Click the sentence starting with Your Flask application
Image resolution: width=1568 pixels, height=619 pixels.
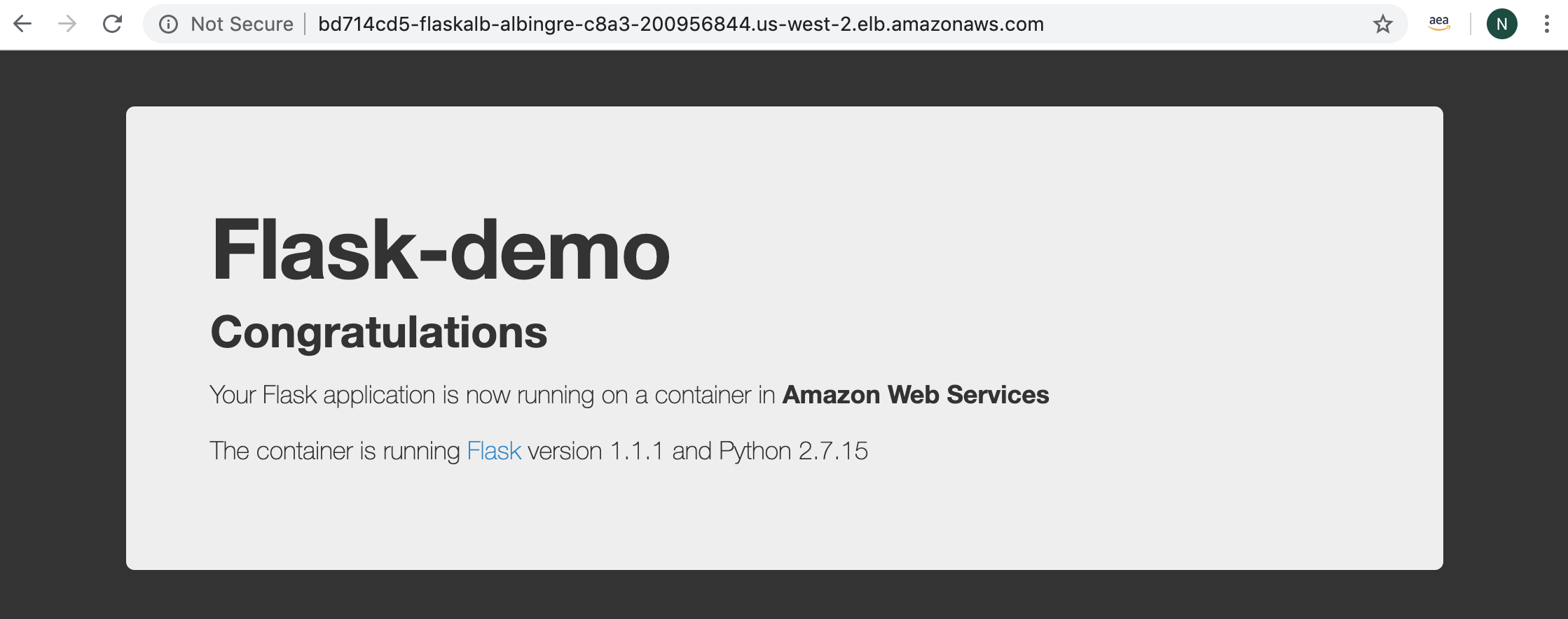pos(629,395)
